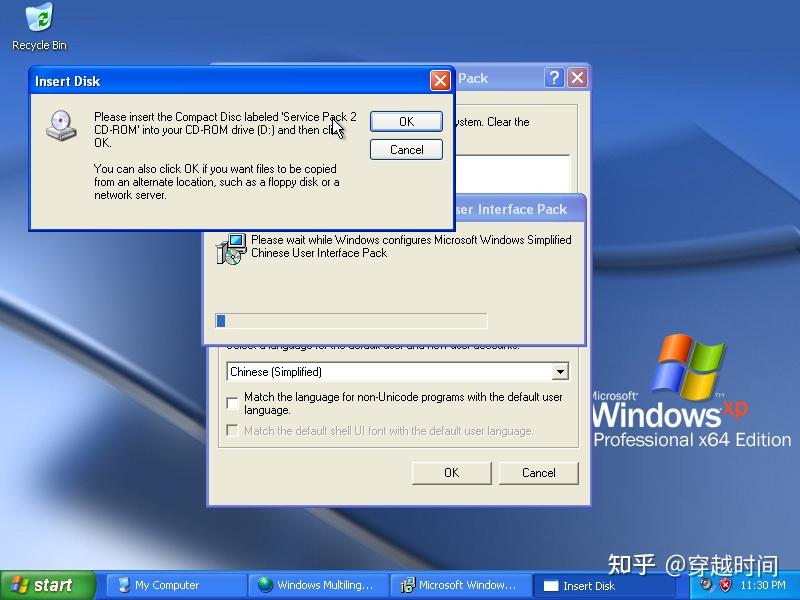Toggle Match the default shell UI font checkbox
Image resolution: width=800 pixels, height=600 pixels.
pos(232,431)
